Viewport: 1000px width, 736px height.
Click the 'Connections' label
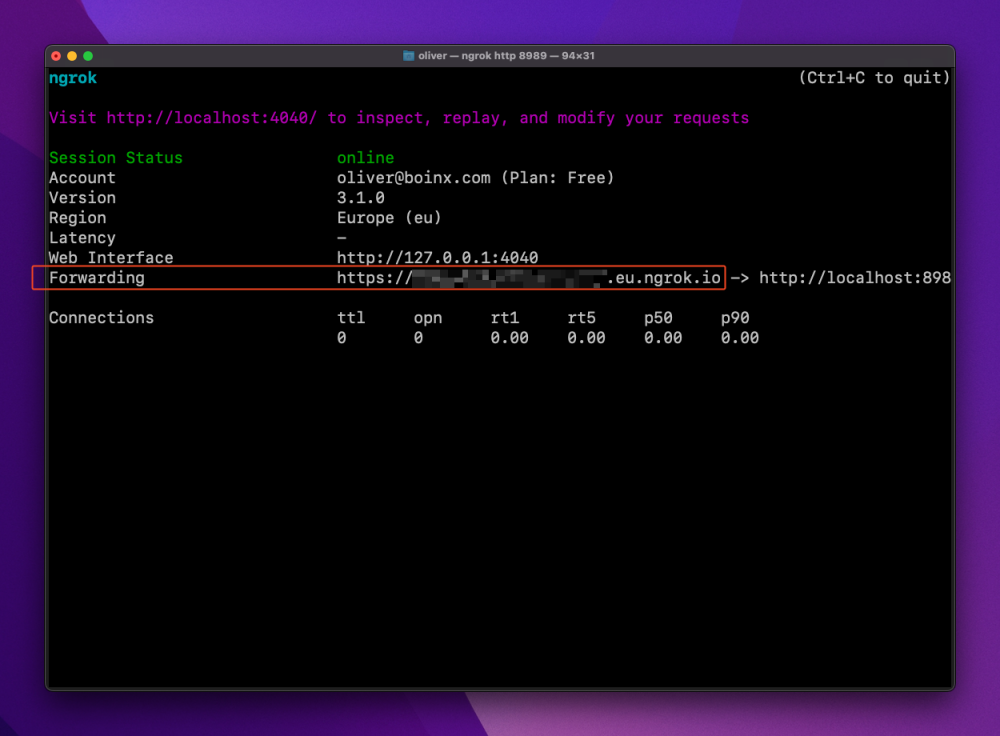101,318
